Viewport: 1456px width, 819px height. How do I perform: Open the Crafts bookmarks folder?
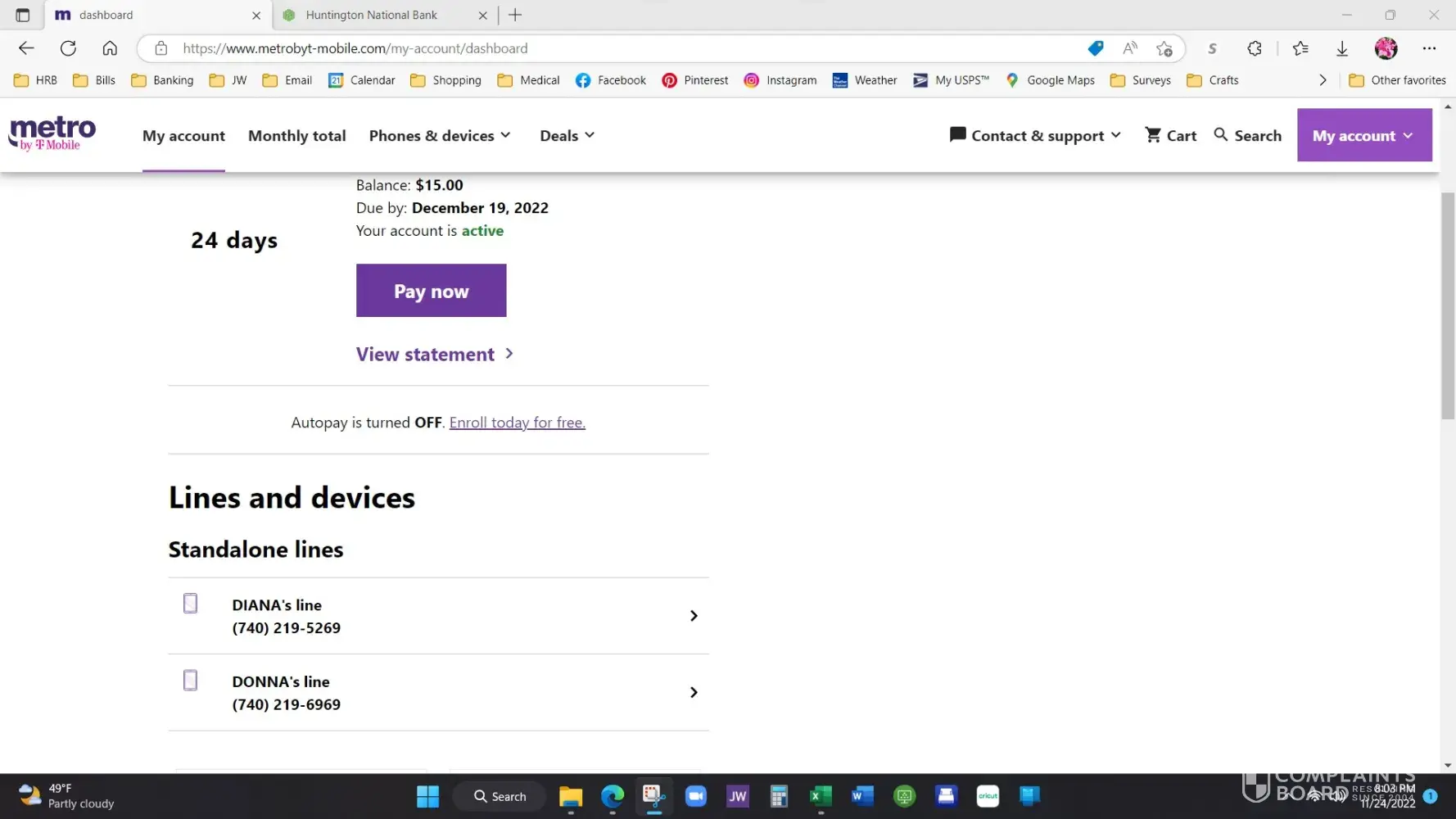[x=1213, y=80]
